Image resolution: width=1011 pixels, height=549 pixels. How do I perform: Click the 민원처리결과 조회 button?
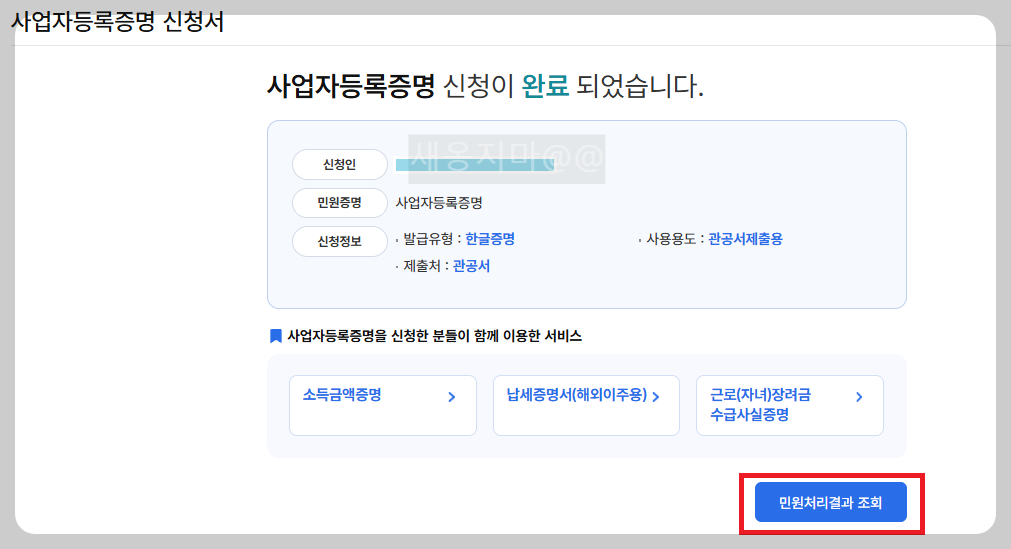(x=830, y=502)
